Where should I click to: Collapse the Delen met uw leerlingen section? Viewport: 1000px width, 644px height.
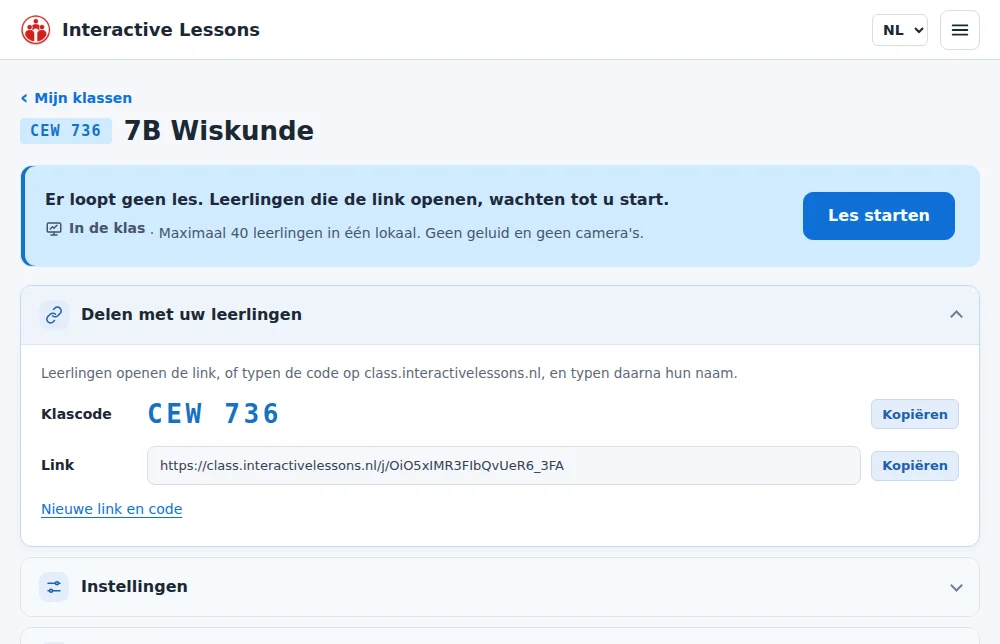956,314
